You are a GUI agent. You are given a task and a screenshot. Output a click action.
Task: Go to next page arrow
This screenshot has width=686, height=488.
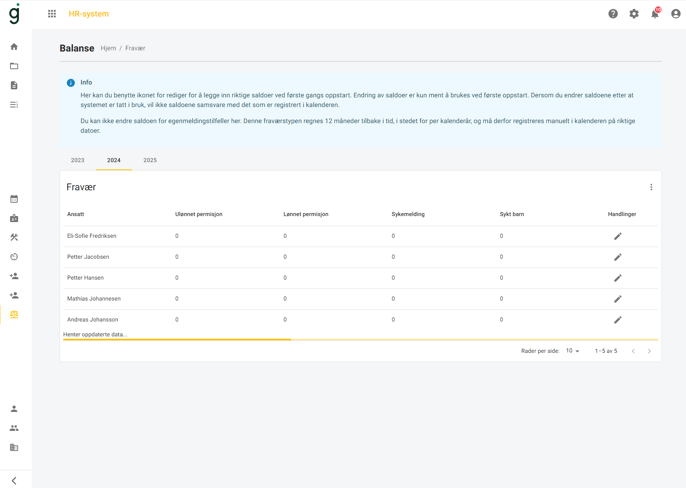[649, 351]
